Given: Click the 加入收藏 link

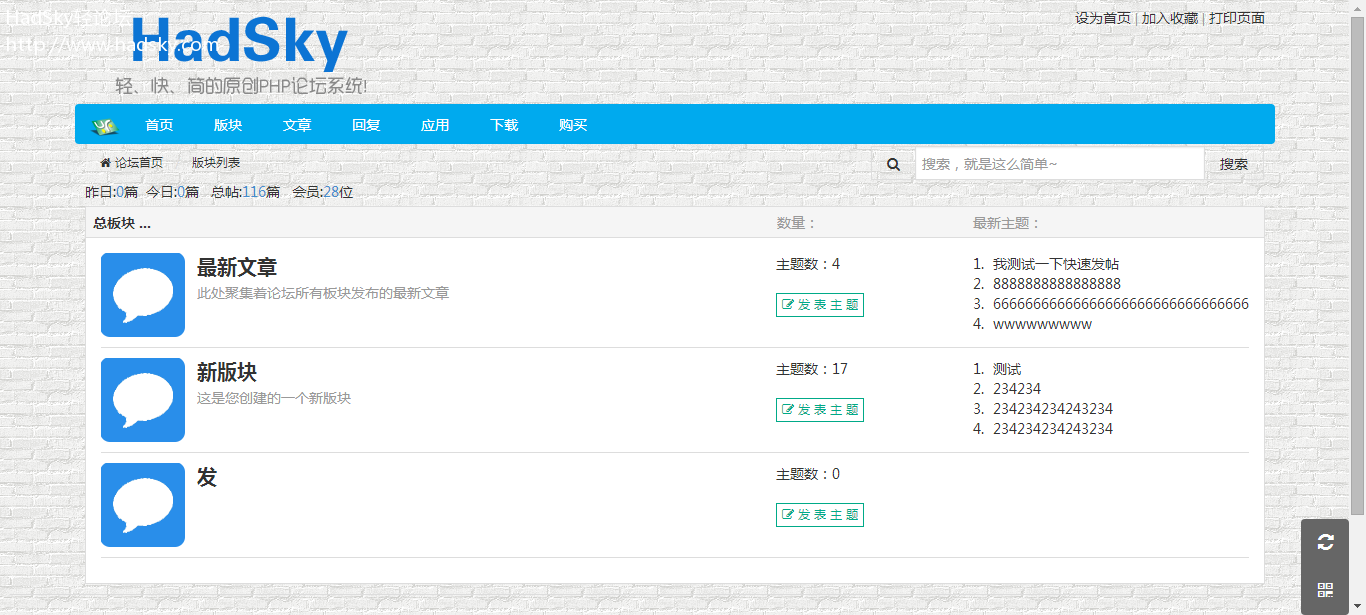Looking at the screenshot, I should (x=1170, y=18).
